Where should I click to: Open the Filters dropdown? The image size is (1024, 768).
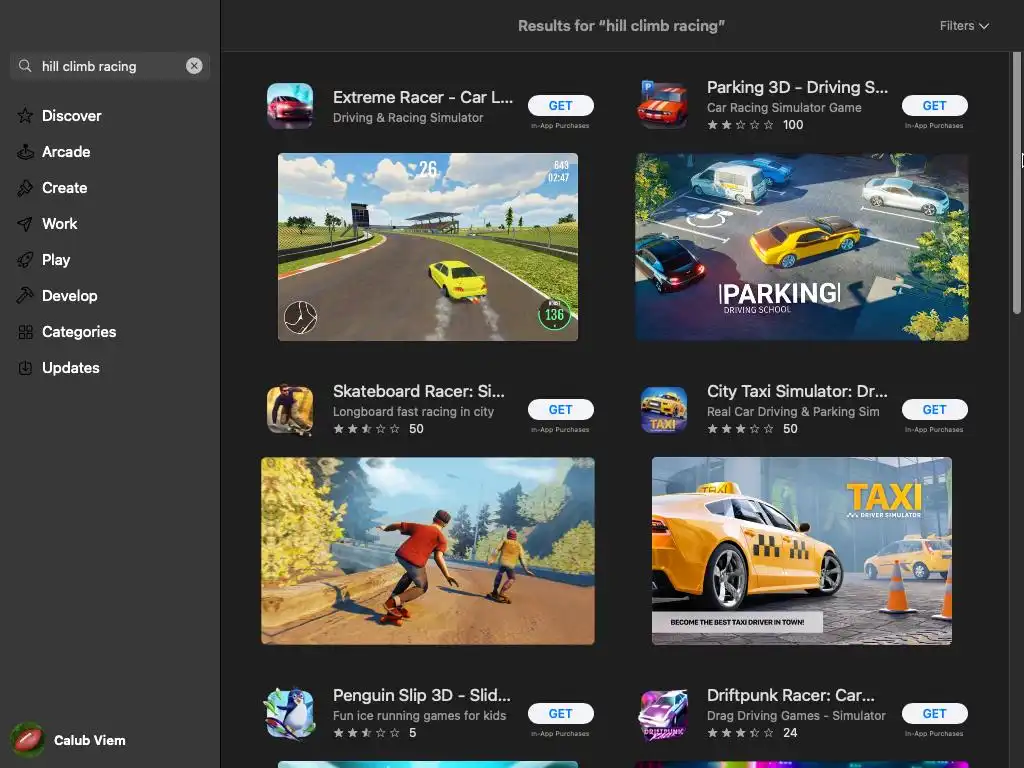click(964, 25)
